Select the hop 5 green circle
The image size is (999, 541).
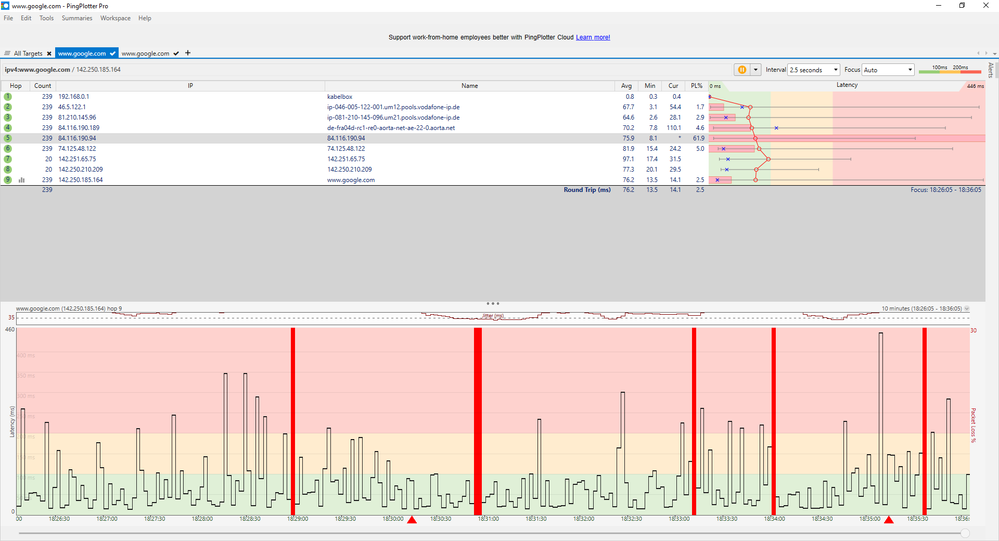[7, 138]
